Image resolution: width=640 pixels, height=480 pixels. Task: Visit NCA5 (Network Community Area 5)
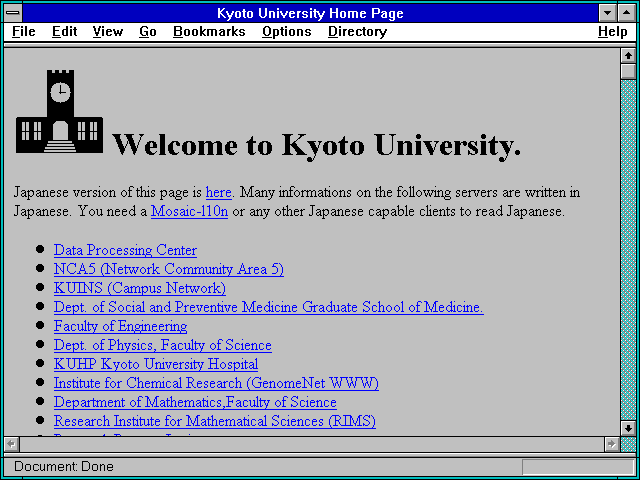tap(169, 269)
